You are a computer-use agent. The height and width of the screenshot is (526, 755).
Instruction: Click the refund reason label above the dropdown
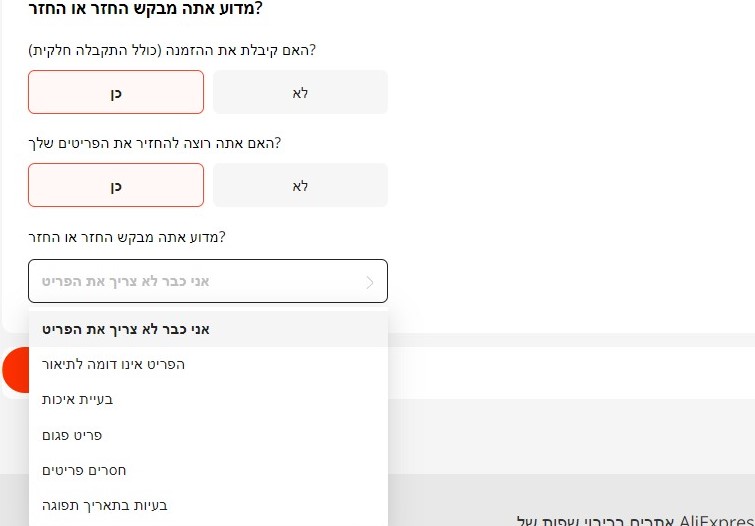coord(127,237)
